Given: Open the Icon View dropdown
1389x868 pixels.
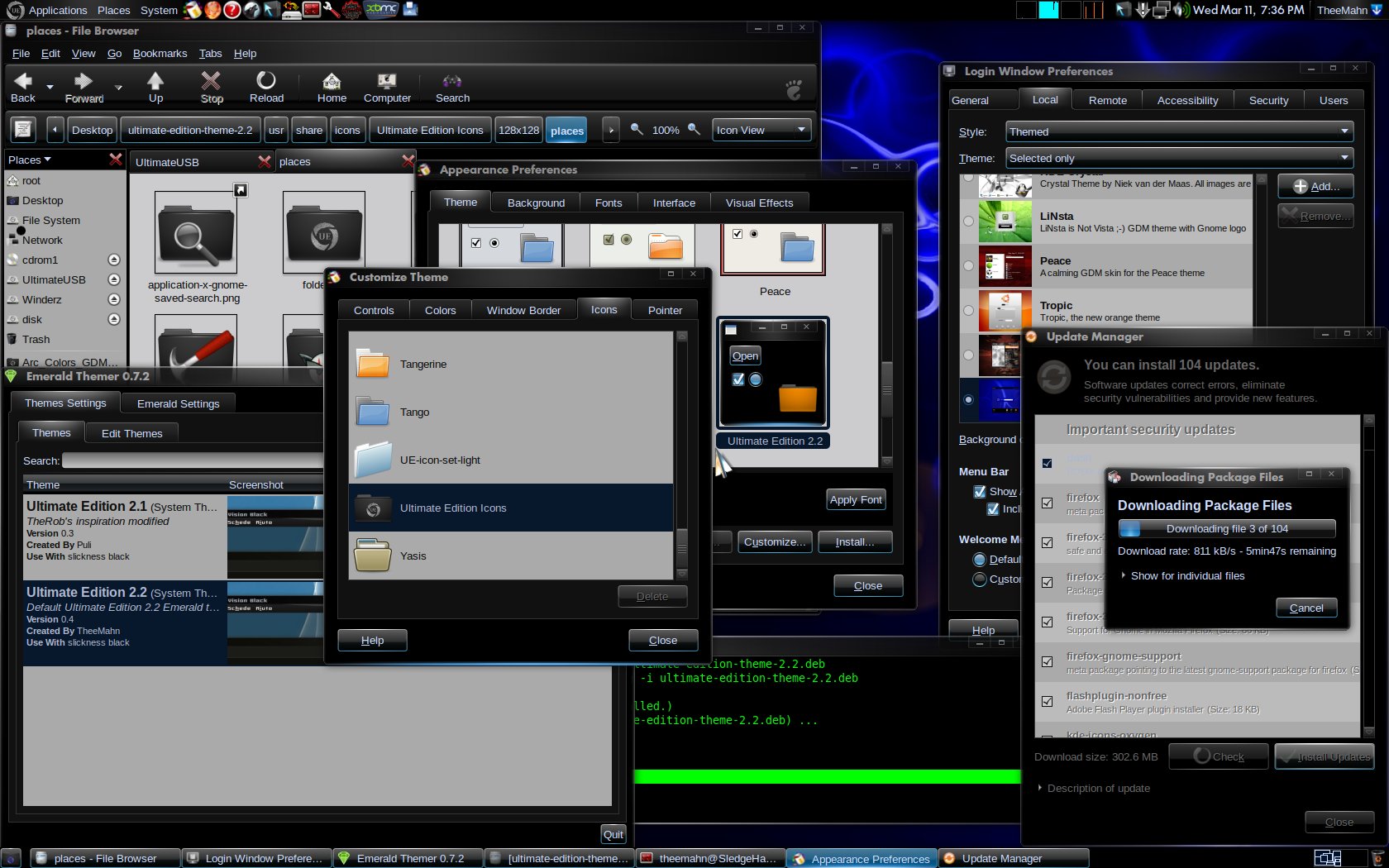Looking at the screenshot, I should coord(761,130).
